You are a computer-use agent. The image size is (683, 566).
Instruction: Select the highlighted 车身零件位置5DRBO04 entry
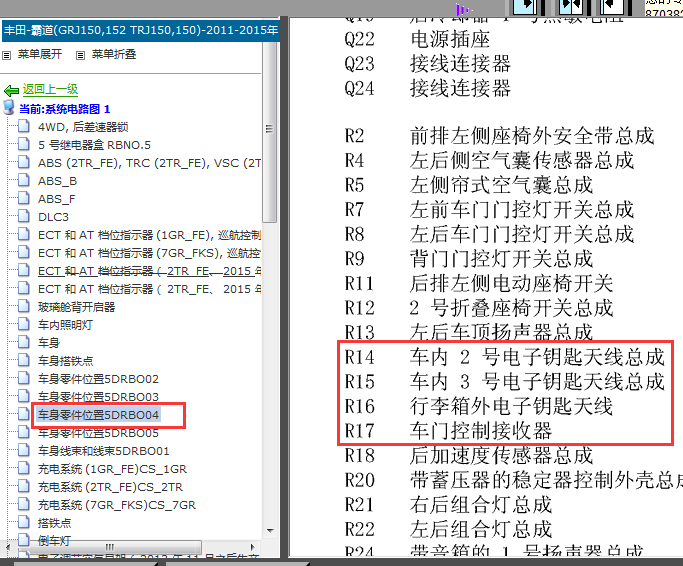pyautogui.click(x=98, y=415)
